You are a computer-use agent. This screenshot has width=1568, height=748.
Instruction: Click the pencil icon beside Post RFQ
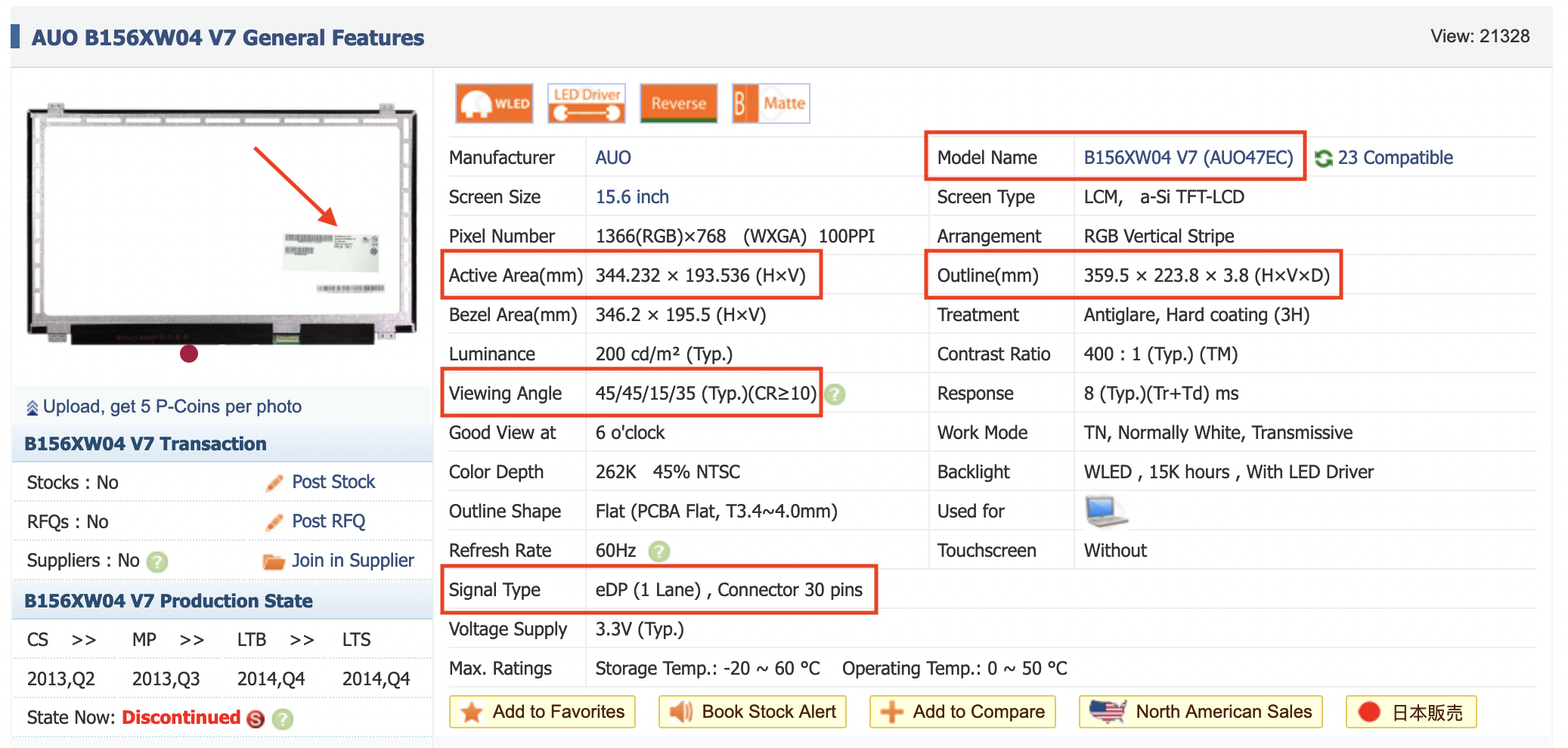coord(274,522)
